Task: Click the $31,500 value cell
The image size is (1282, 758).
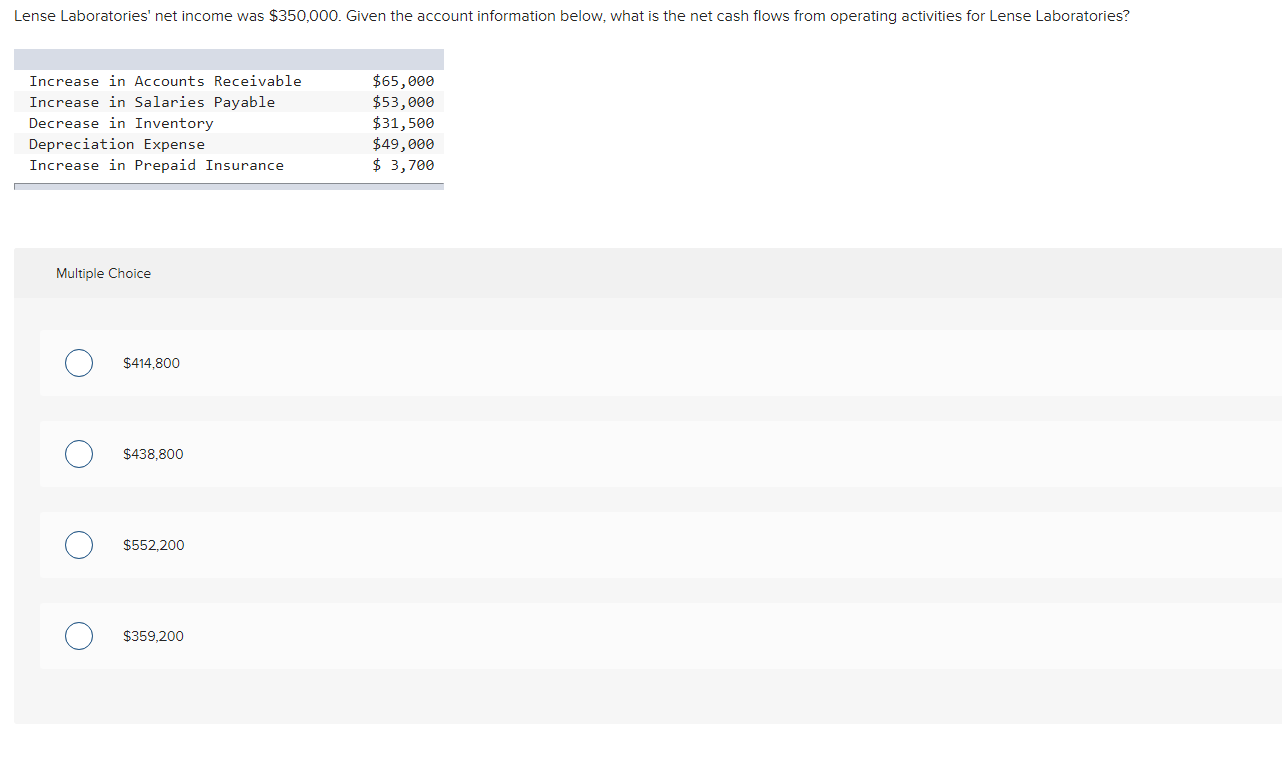Action: [403, 123]
